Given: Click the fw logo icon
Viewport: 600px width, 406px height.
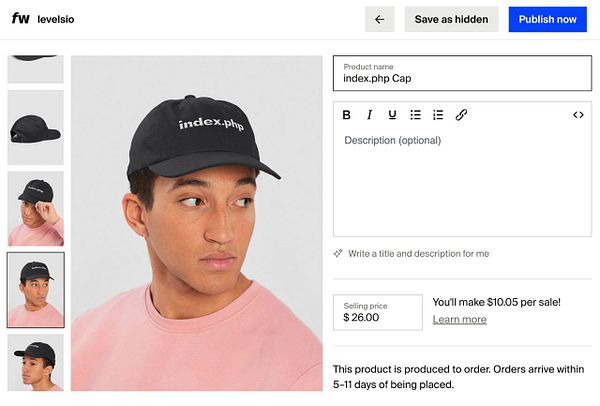Looking at the screenshot, I should pos(20,19).
